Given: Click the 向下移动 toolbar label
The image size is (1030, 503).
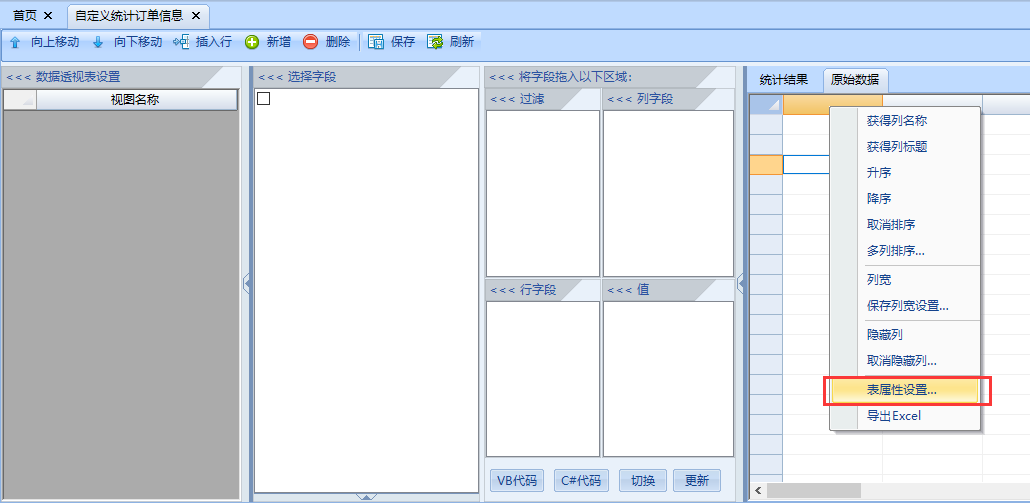Looking at the screenshot, I should [x=138, y=43].
